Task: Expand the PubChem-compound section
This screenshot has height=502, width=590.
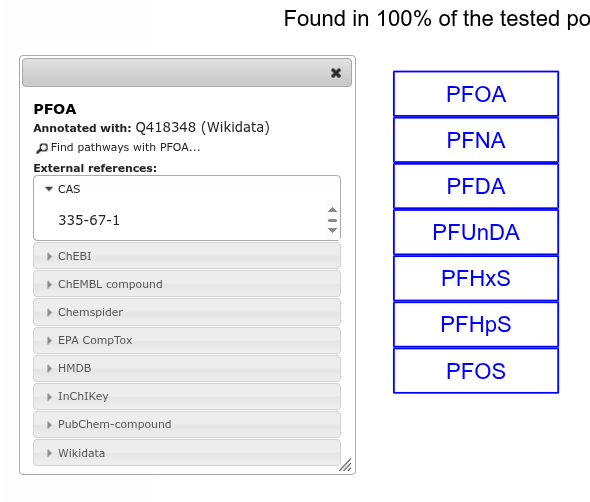Action: tap(187, 424)
